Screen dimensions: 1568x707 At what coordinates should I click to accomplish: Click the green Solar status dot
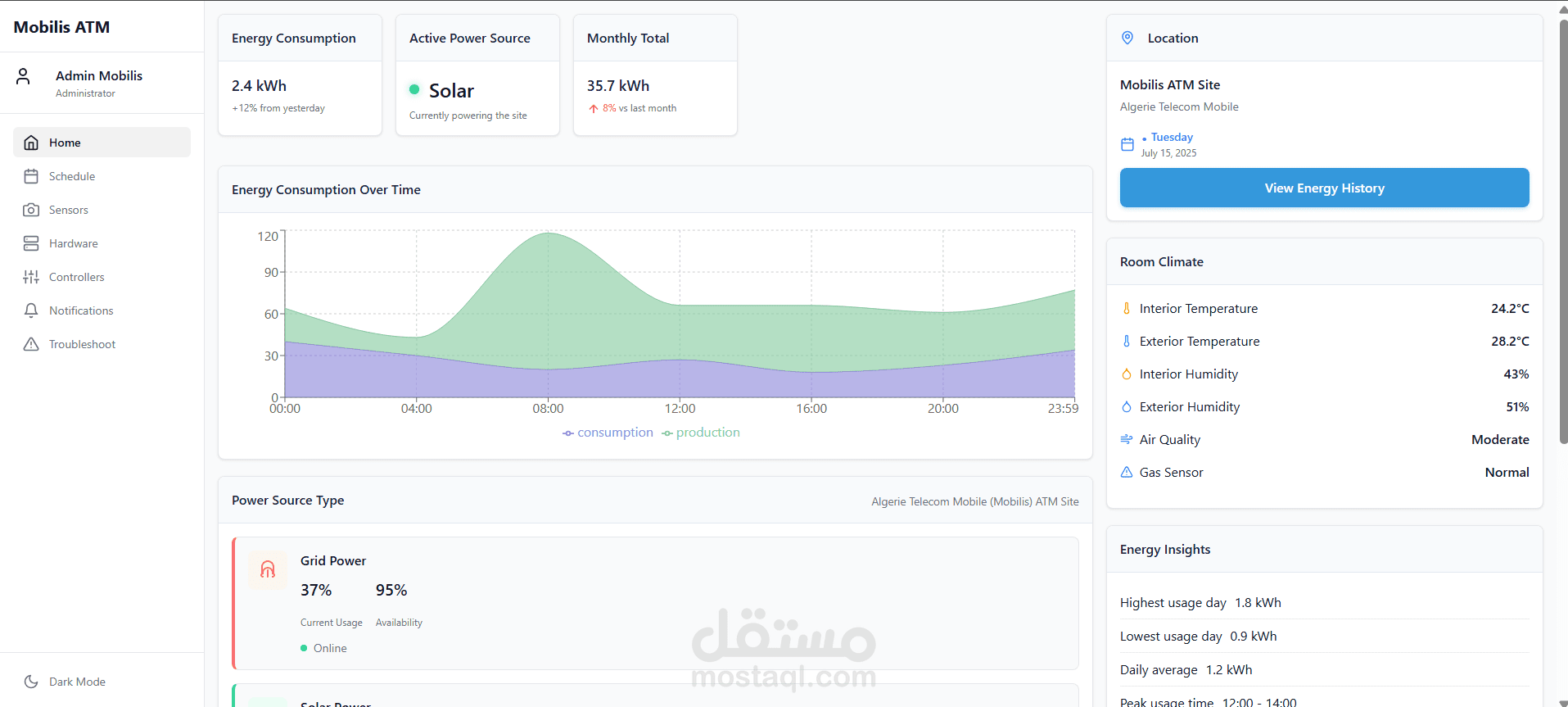[414, 89]
